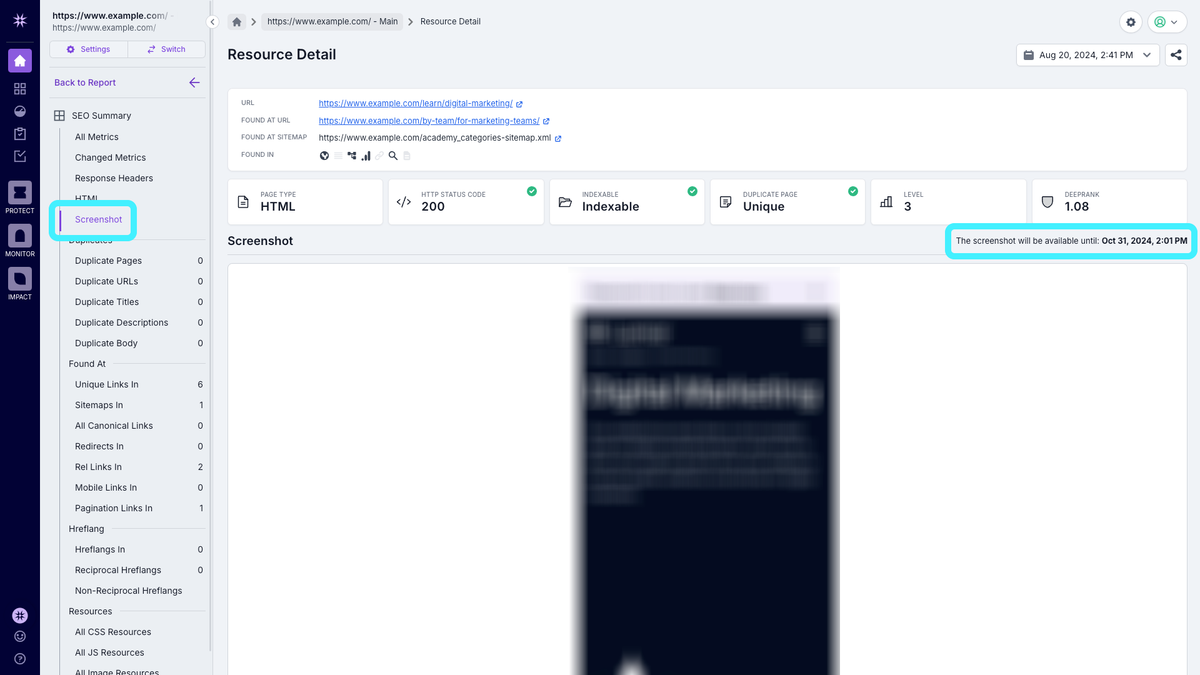Open external link icon next to for-marketing-teams URL
Image resolution: width=1200 pixels, height=675 pixels.
tap(546, 121)
